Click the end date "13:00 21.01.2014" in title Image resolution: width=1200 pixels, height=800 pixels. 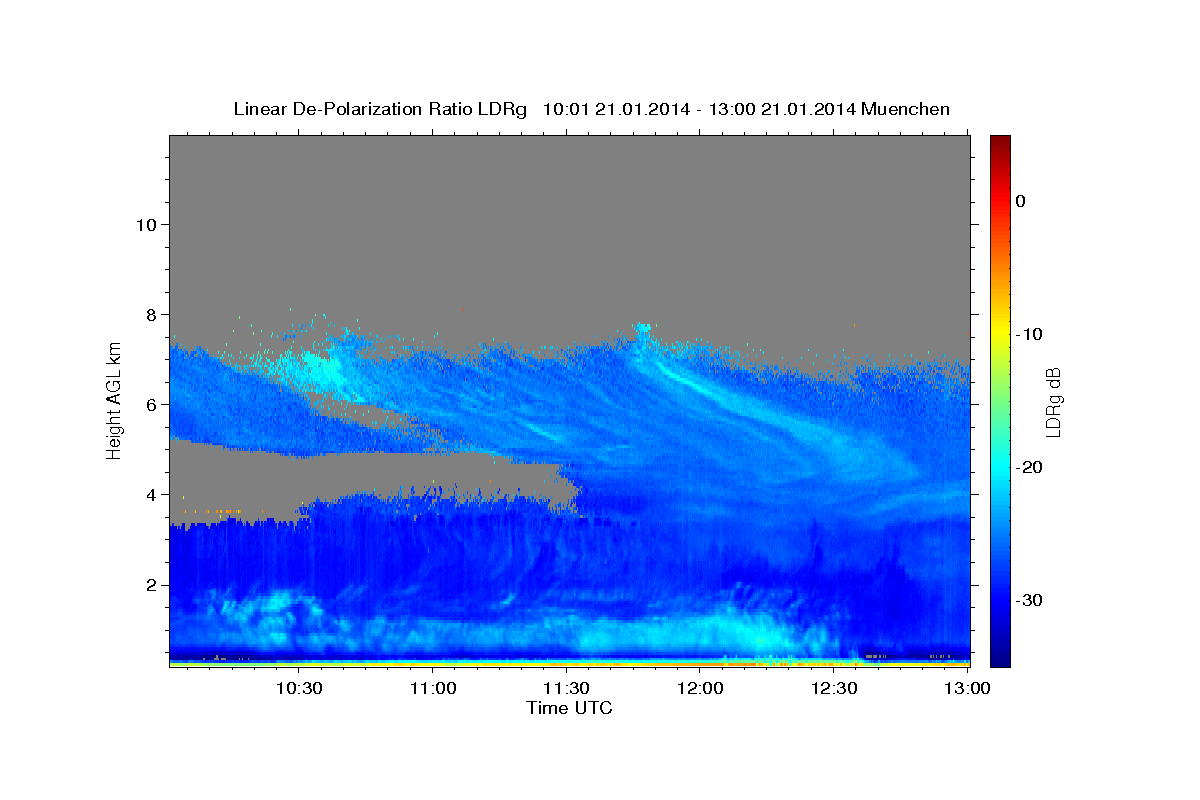(782, 109)
